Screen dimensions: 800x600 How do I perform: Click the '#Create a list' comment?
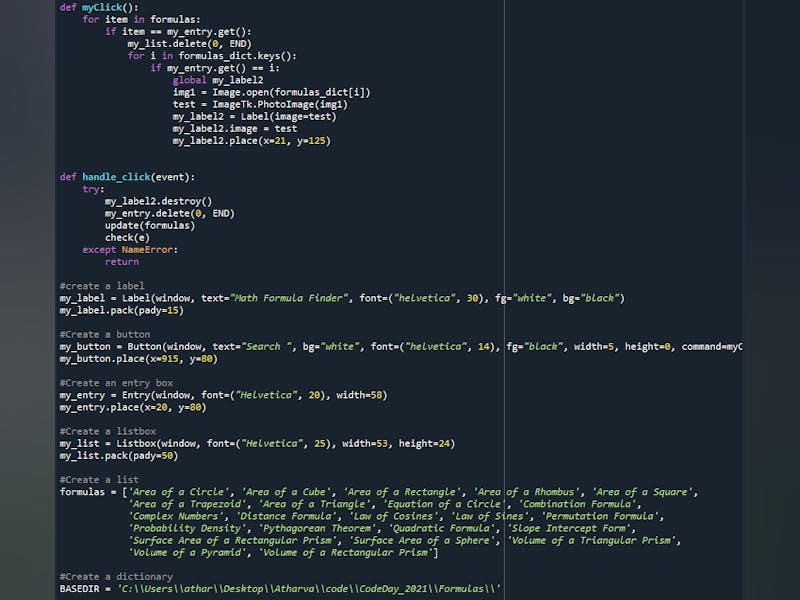coord(99,480)
